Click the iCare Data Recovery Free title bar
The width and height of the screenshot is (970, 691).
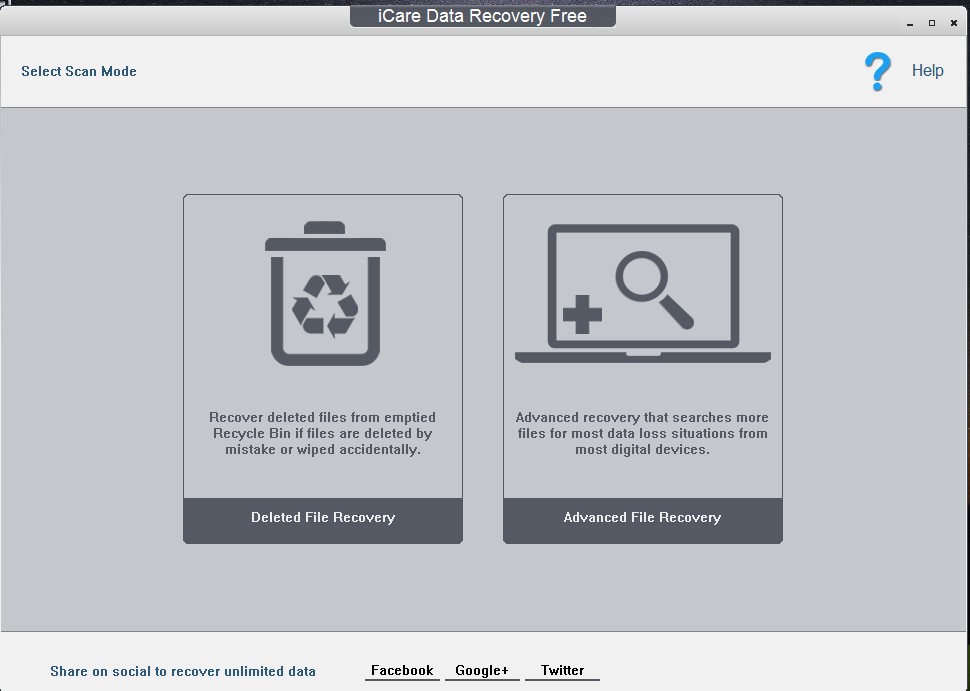click(483, 15)
